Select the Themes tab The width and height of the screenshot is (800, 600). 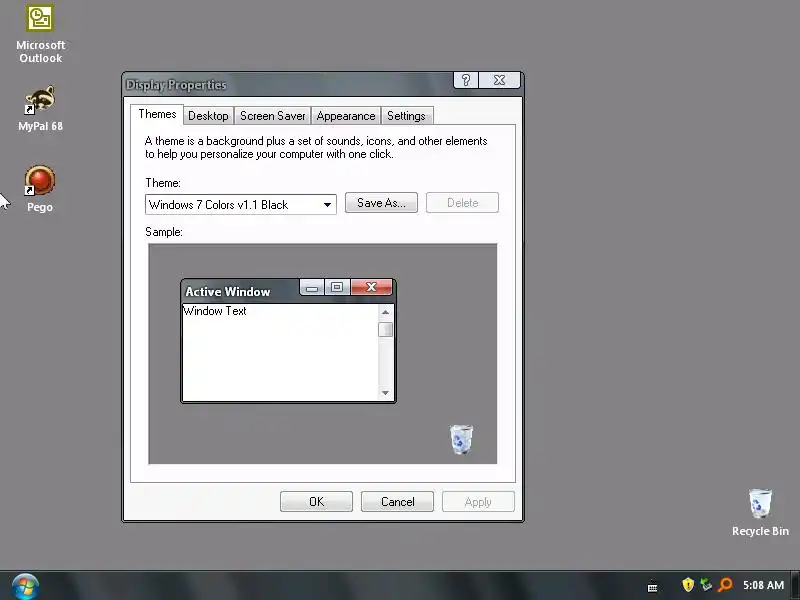(157, 114)
